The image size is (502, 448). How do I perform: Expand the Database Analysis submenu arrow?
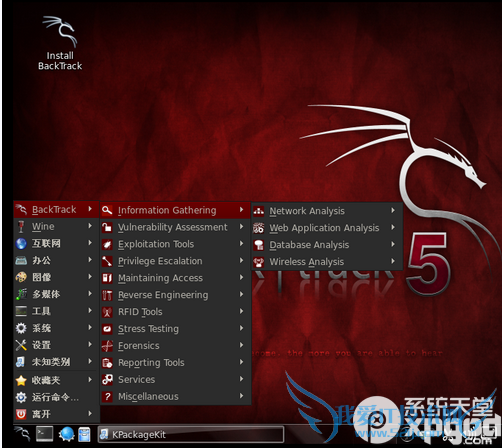tap(393, 244)
